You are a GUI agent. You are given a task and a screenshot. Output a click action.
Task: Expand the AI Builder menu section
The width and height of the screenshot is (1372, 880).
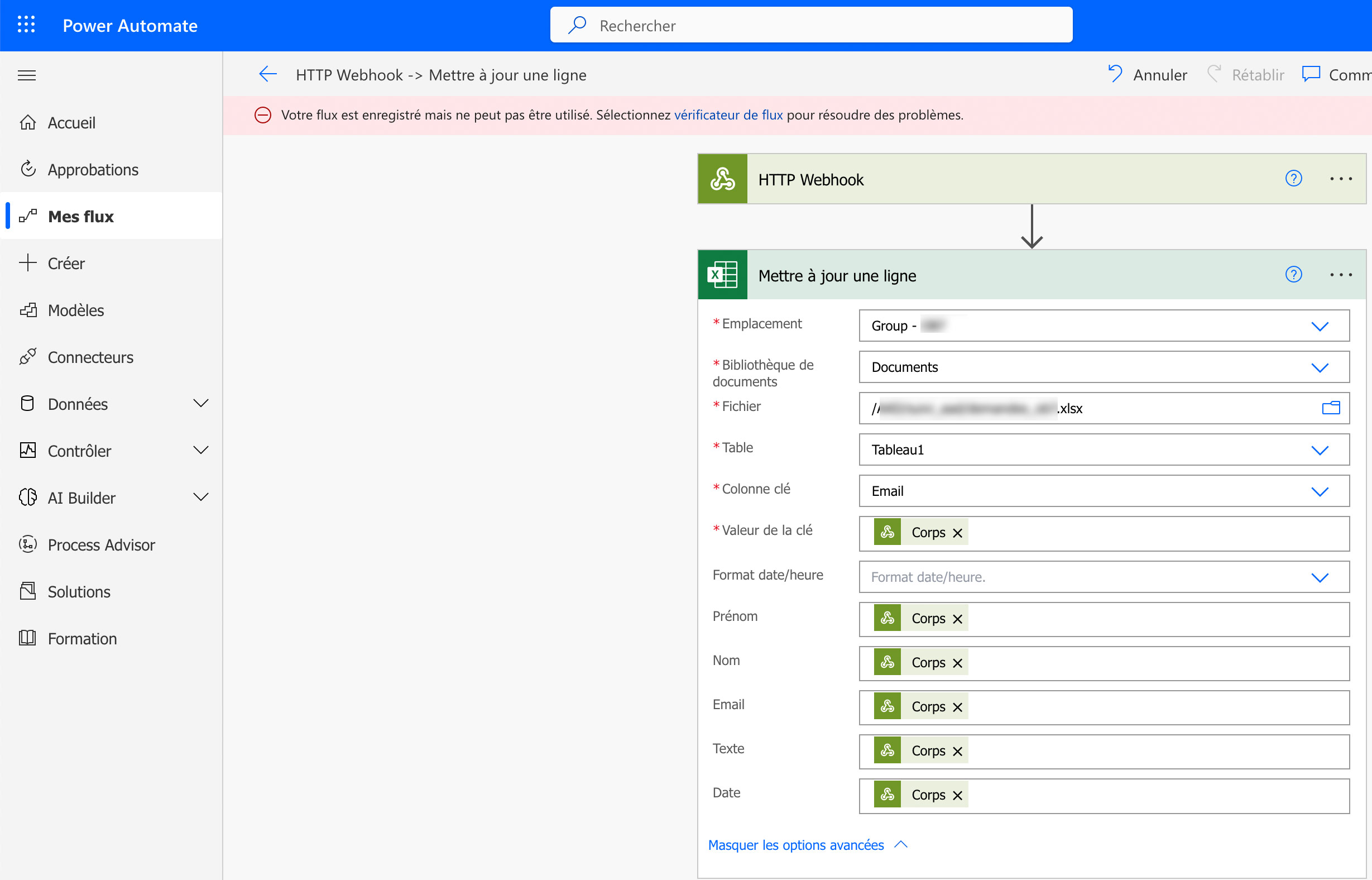tap(200, 497)
